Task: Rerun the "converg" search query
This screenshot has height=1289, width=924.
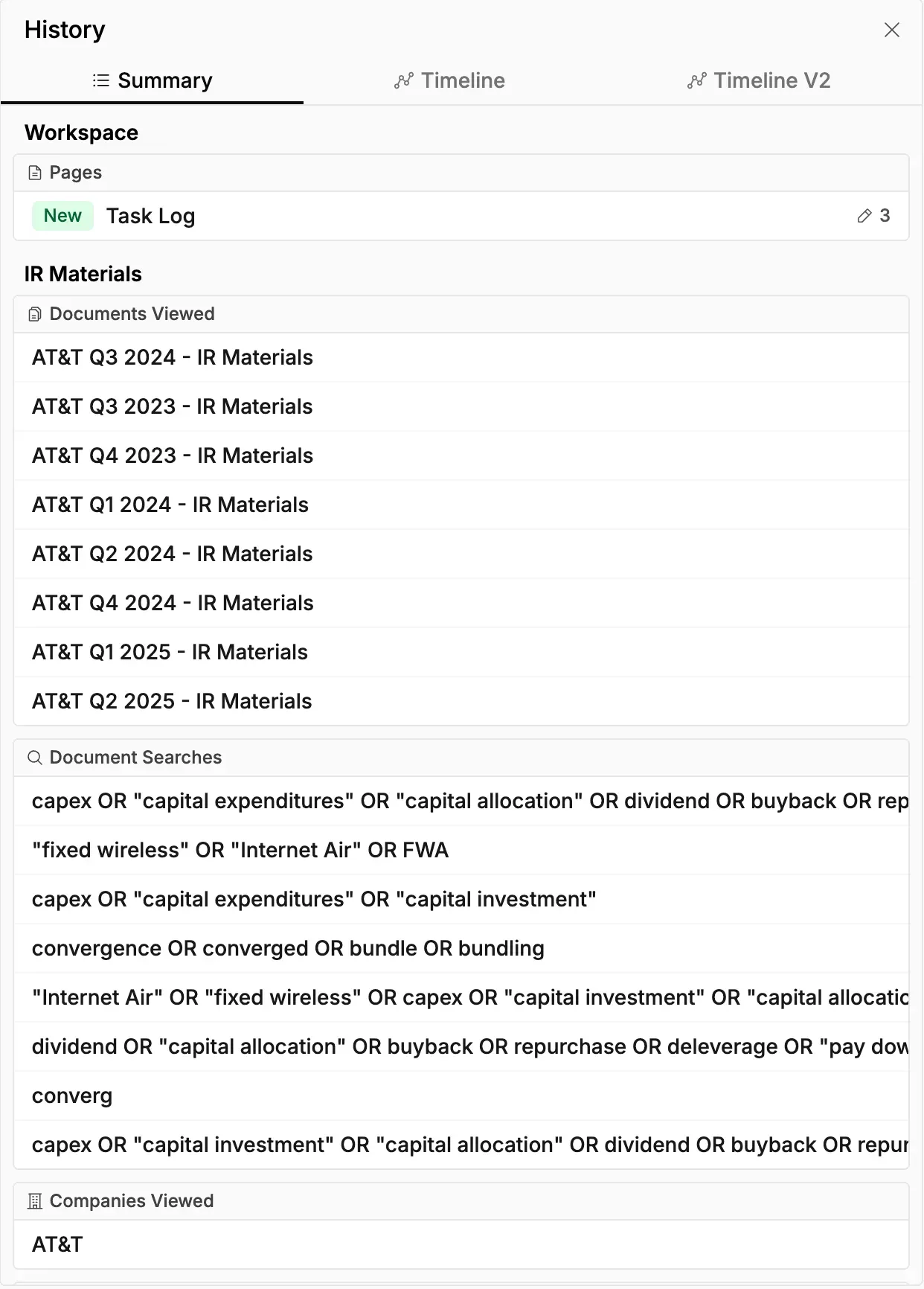Action: pyautogui.click(x=72, y=1096)
